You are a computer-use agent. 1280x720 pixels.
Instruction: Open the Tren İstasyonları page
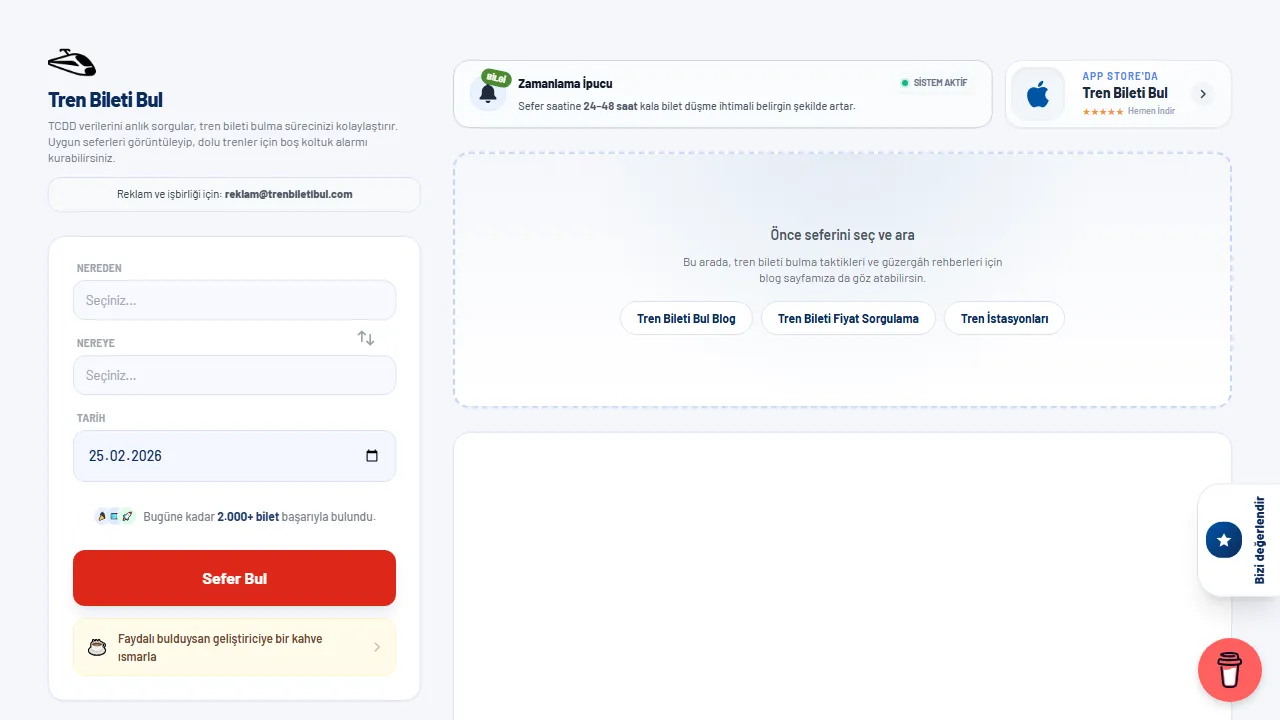[1004, 318]
